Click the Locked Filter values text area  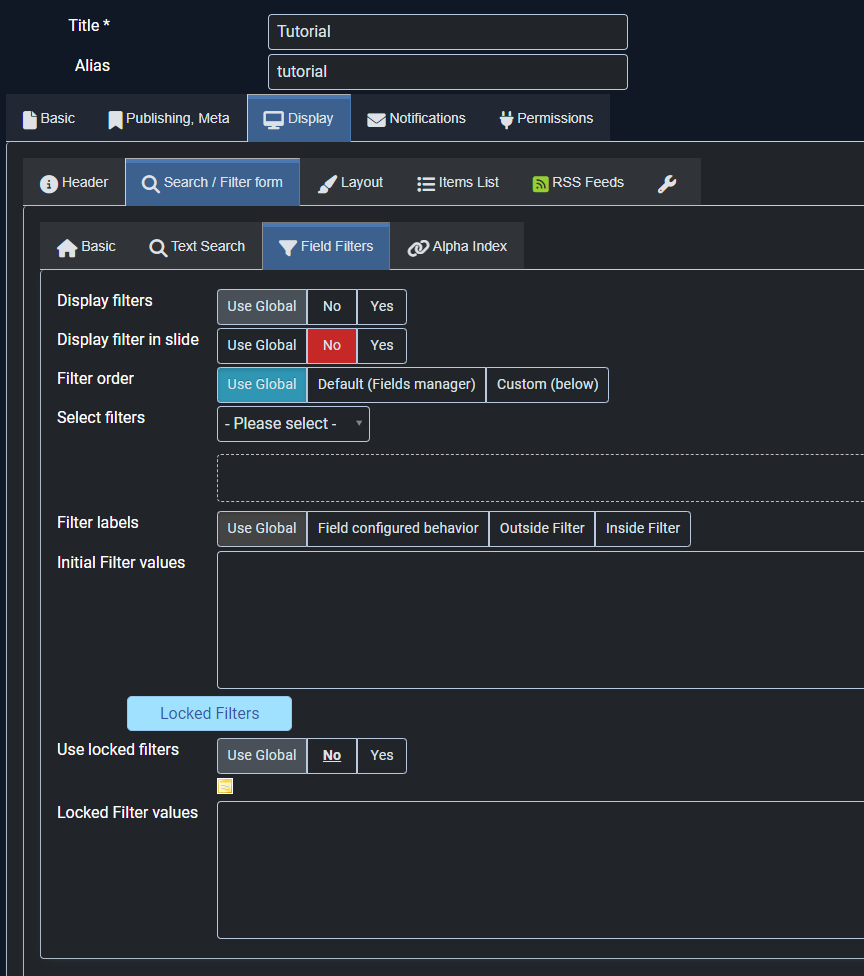pos(540,870)
